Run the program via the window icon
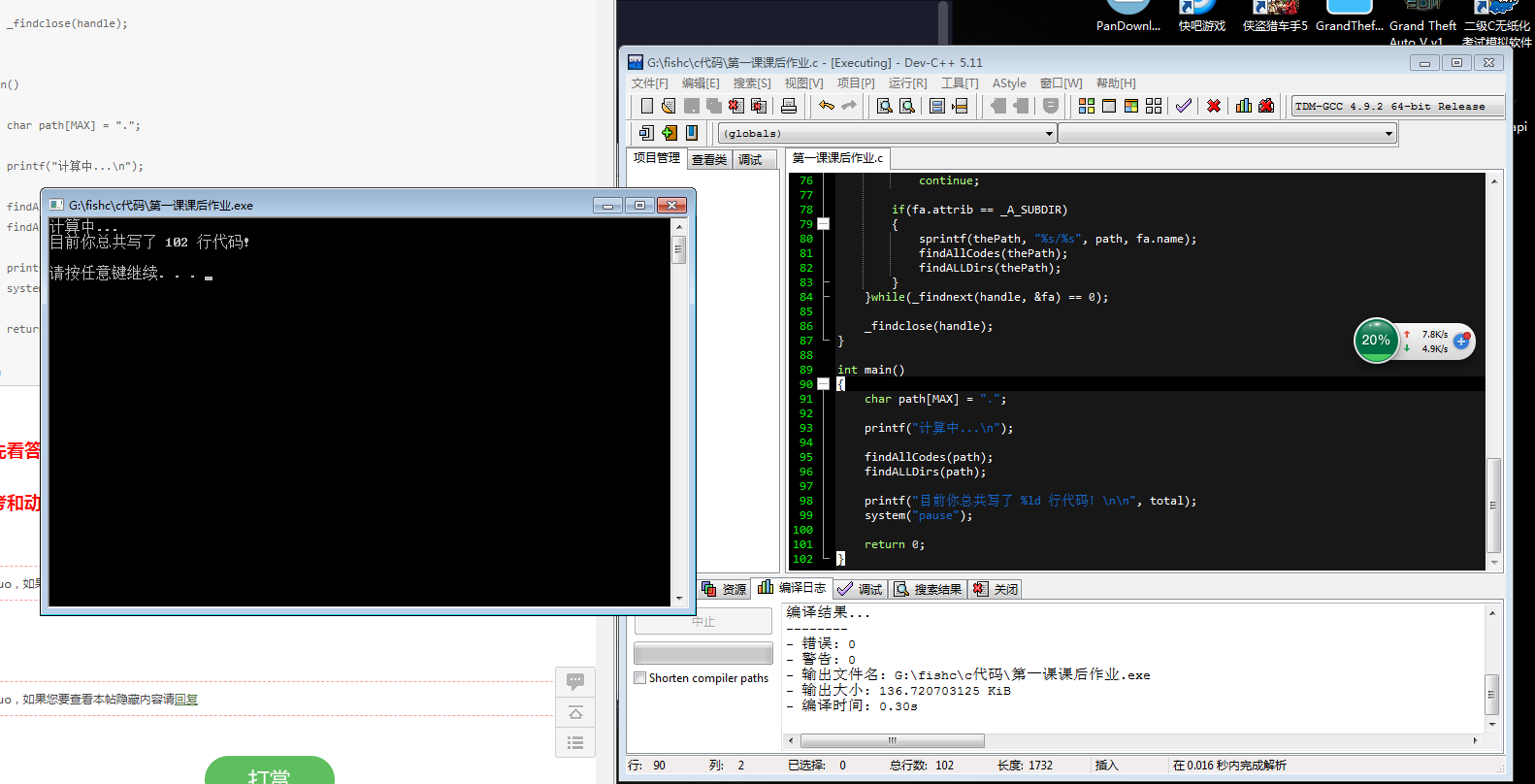 click(1109, 106)
